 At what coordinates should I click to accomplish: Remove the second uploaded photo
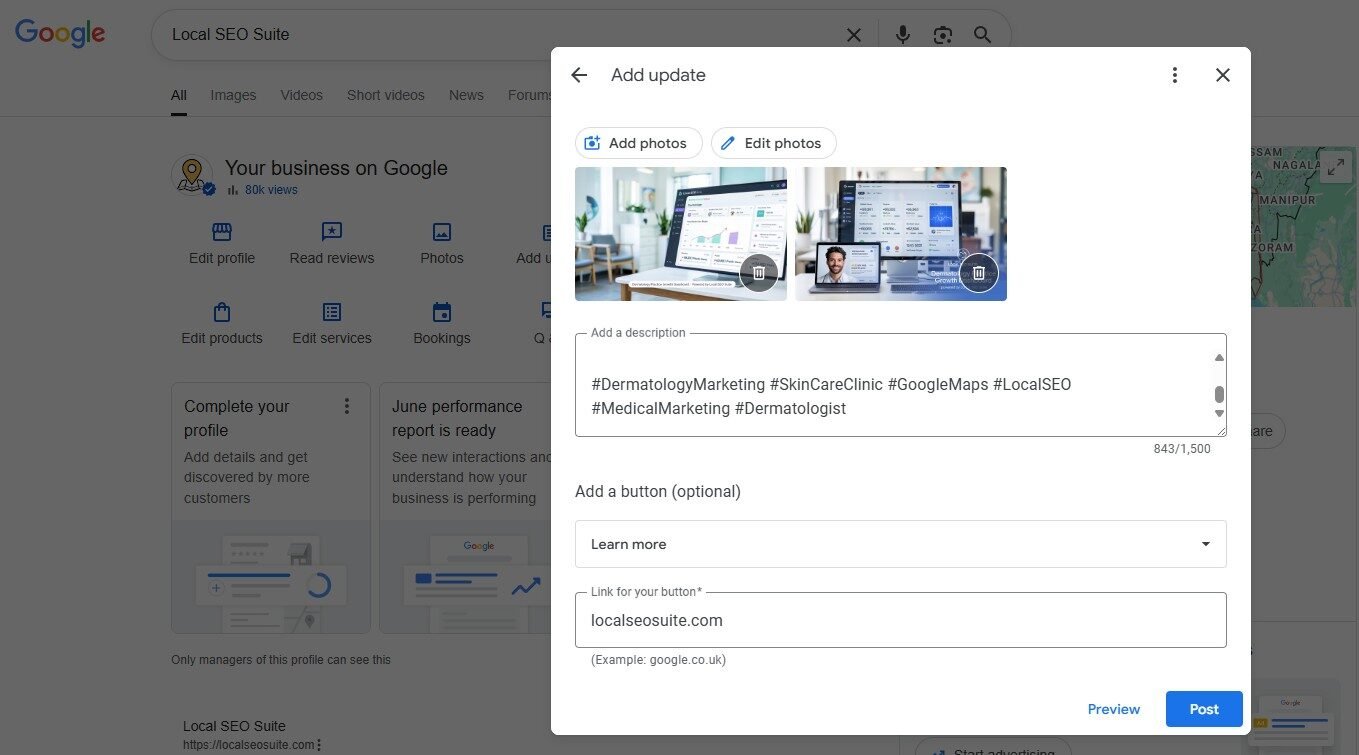pyautogui.click(x=979, y=272)
